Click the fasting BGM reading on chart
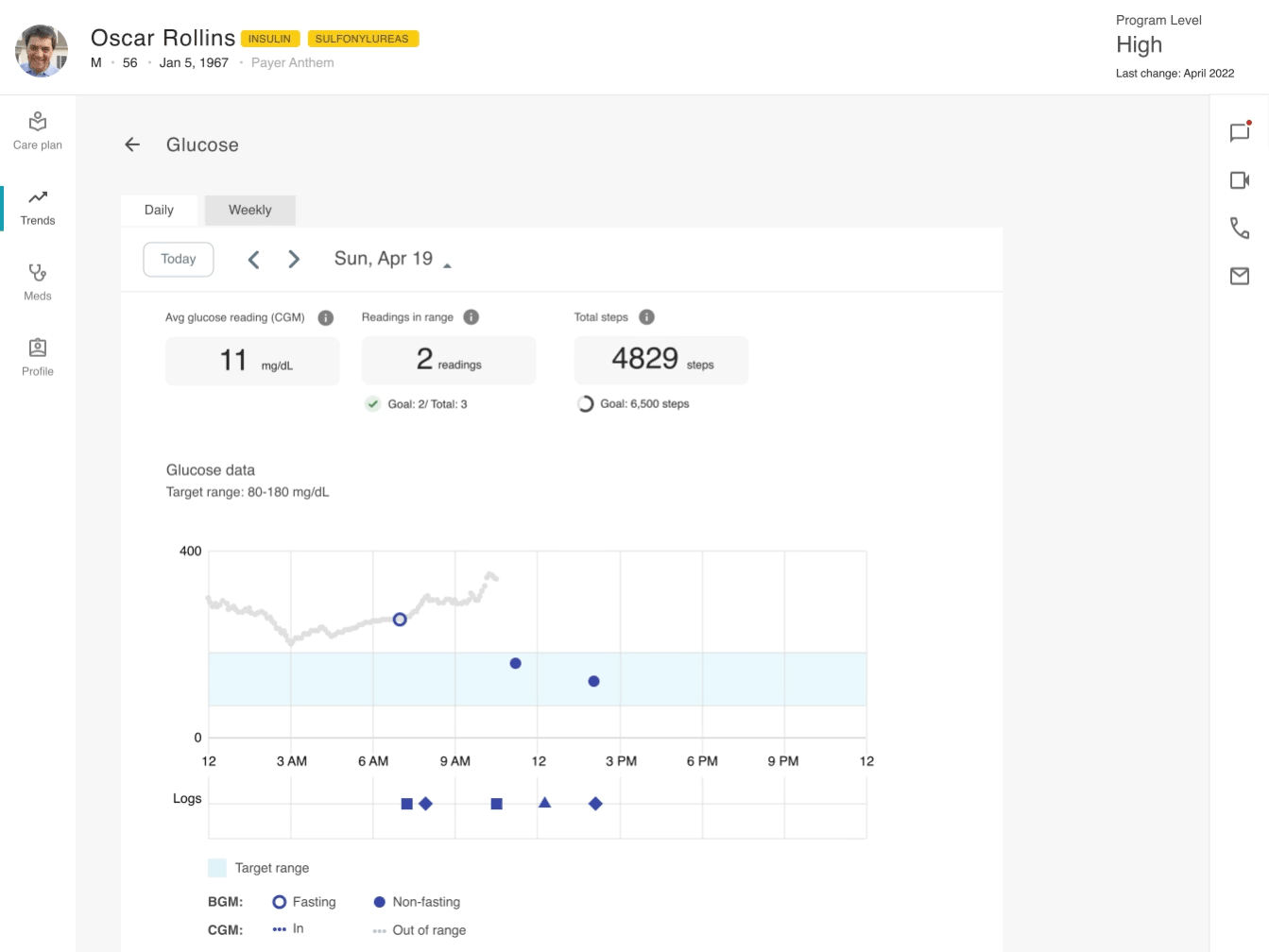Viewport: 1269px width, 952px height. point(400,620)
